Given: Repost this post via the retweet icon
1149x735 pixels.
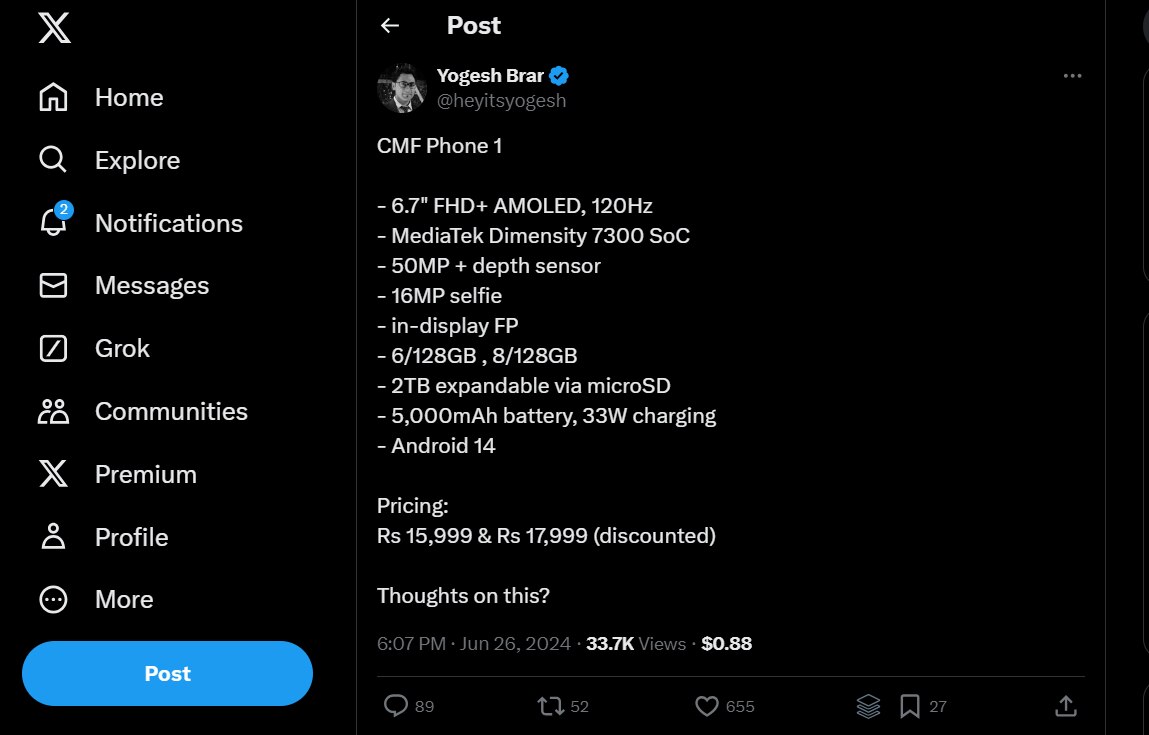Looking at the screenshot, I should (x=550, y=706).
